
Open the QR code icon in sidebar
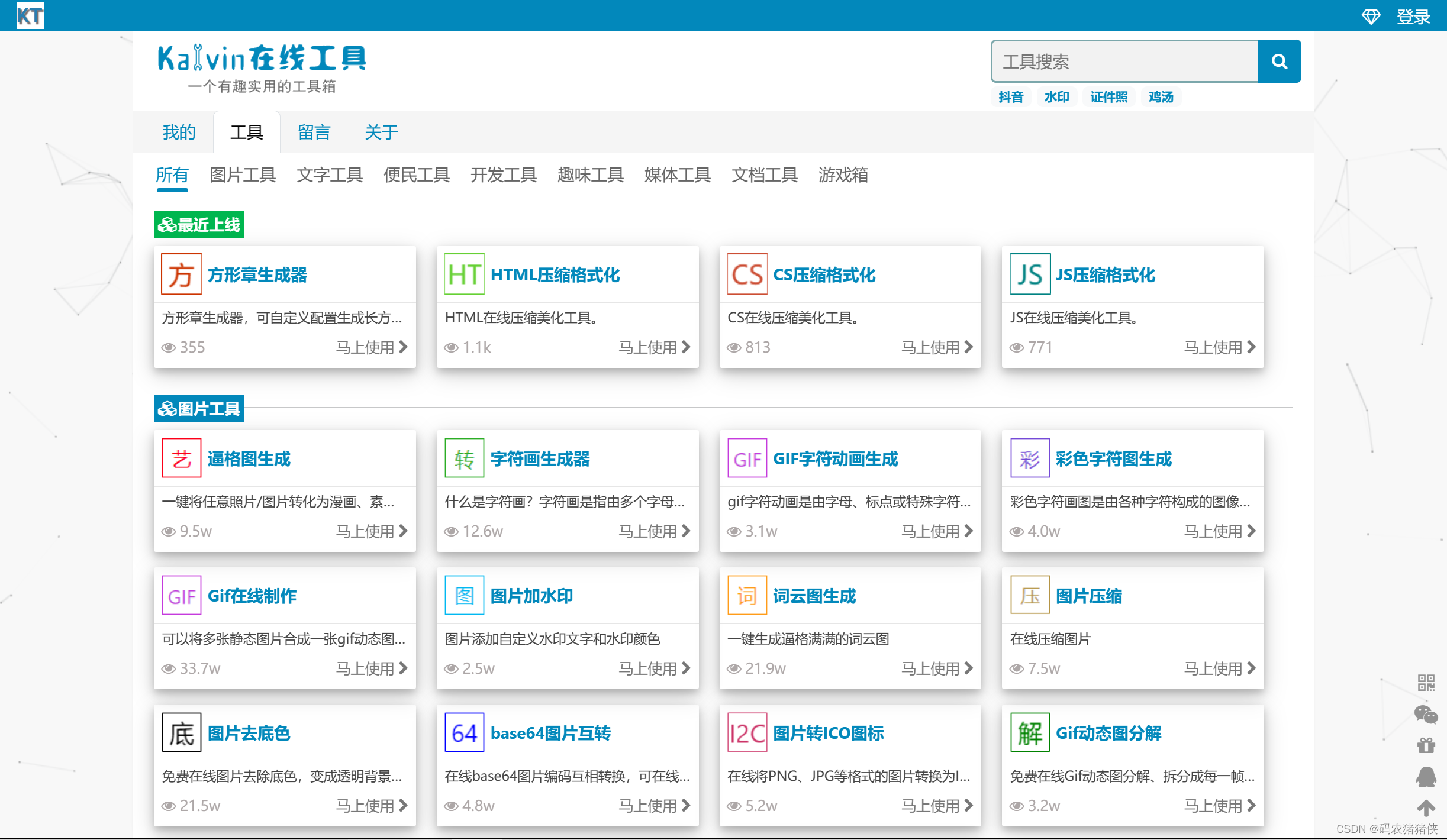tap(1426, 683)
